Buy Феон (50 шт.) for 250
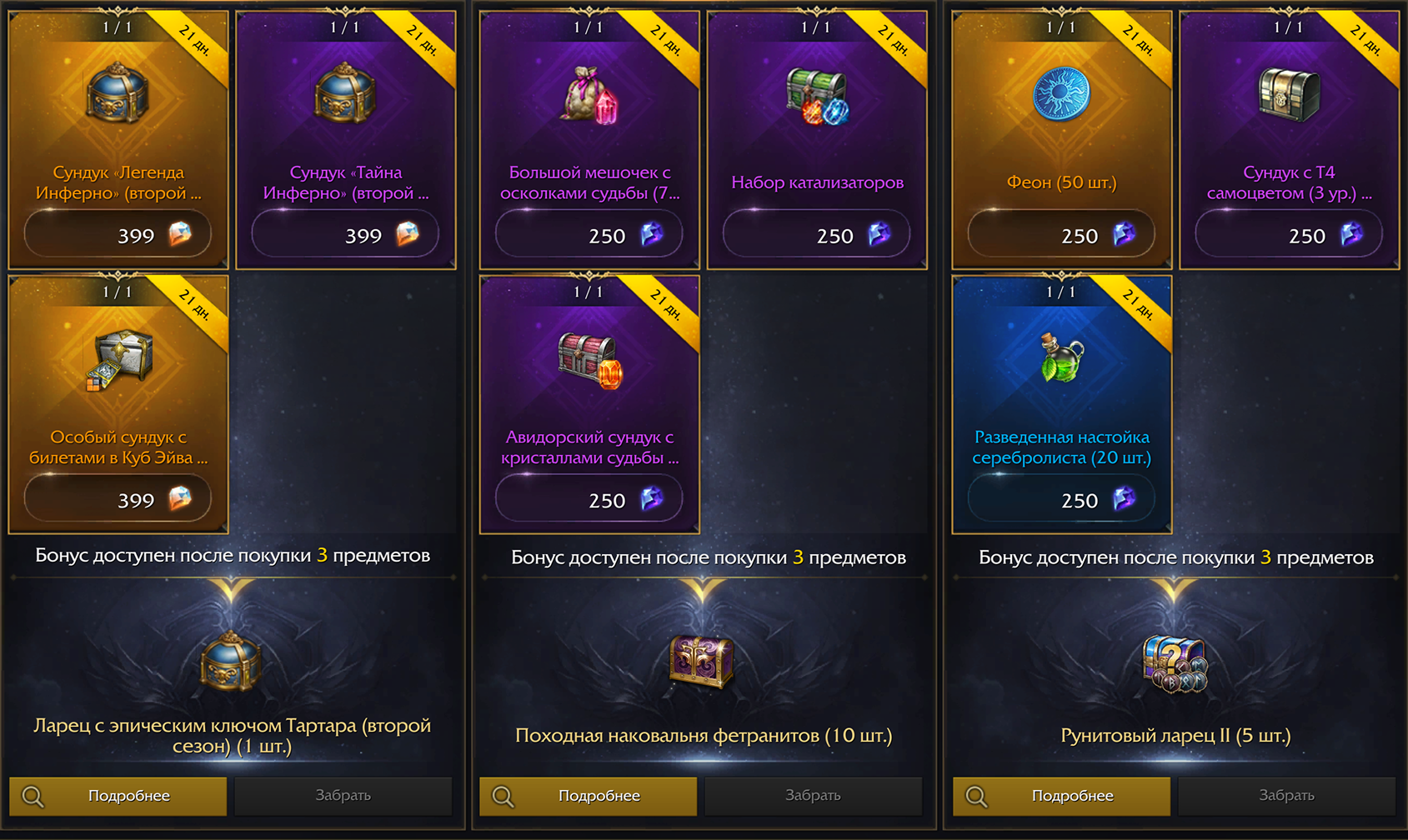Viewport: 1408px width, 840px height. tap(1061, 235)
